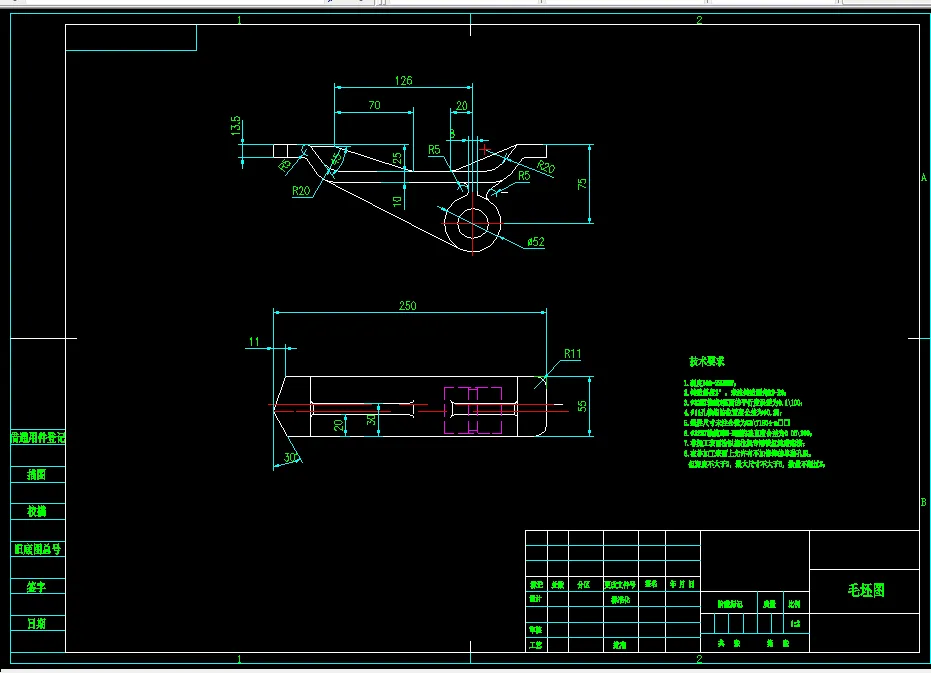The height and width of the screenshot is (673, 931).
Task: Pick the 8 dimension near the centerline
Action: pyautogui.click(x=452, y=134)
